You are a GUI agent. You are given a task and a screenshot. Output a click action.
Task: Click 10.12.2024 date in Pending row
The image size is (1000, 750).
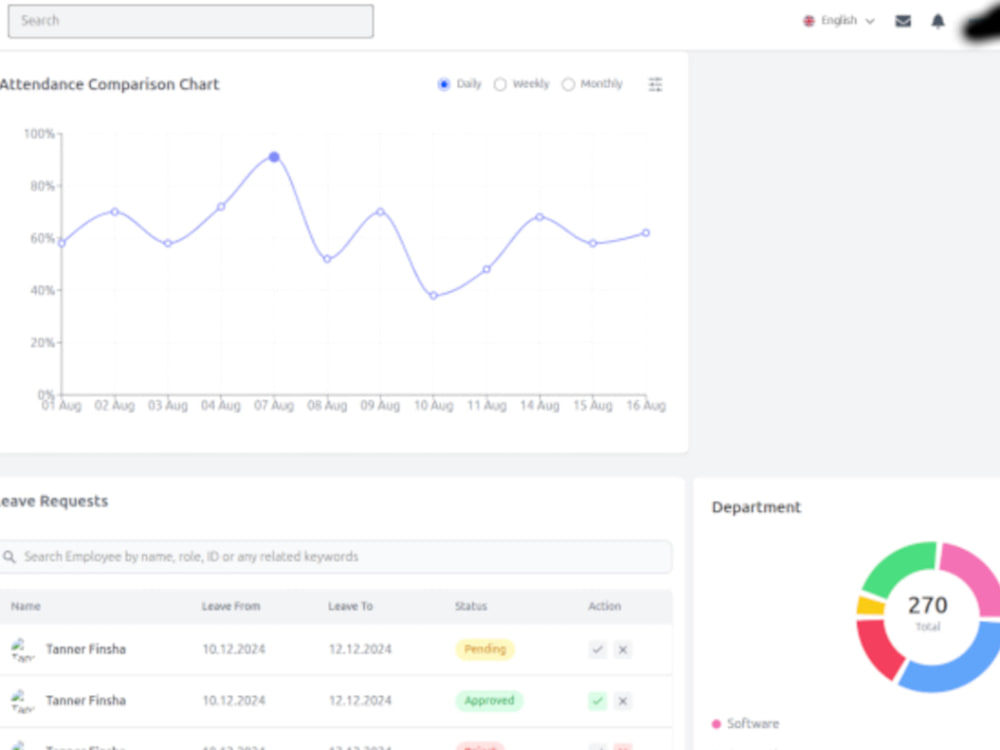tap(233, 649)
